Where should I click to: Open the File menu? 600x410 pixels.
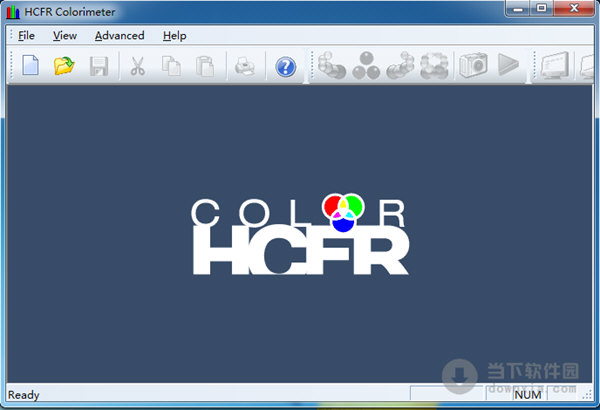point(26,36)
